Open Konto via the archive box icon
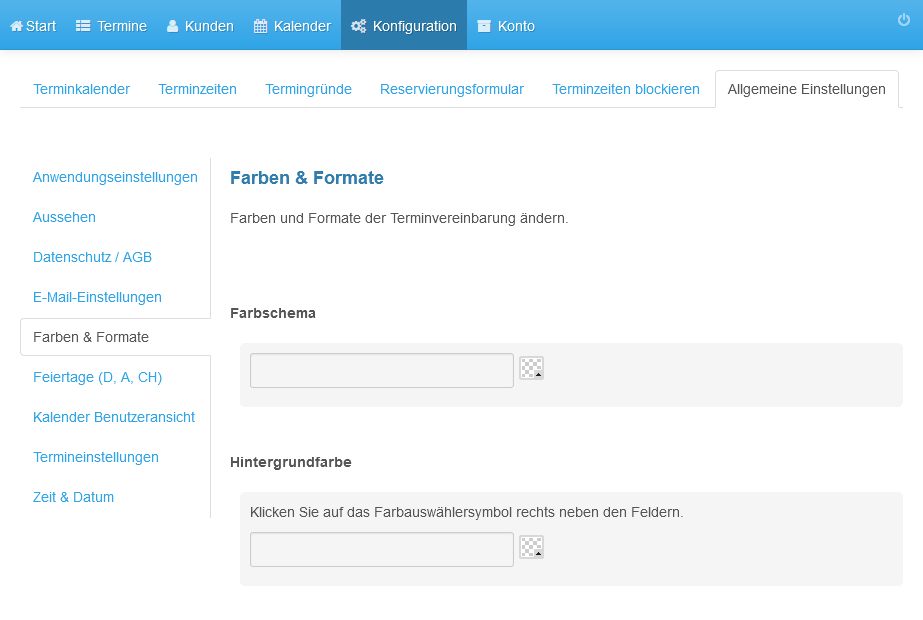Viewport: 923px width, 620px height. coord(484,26)
